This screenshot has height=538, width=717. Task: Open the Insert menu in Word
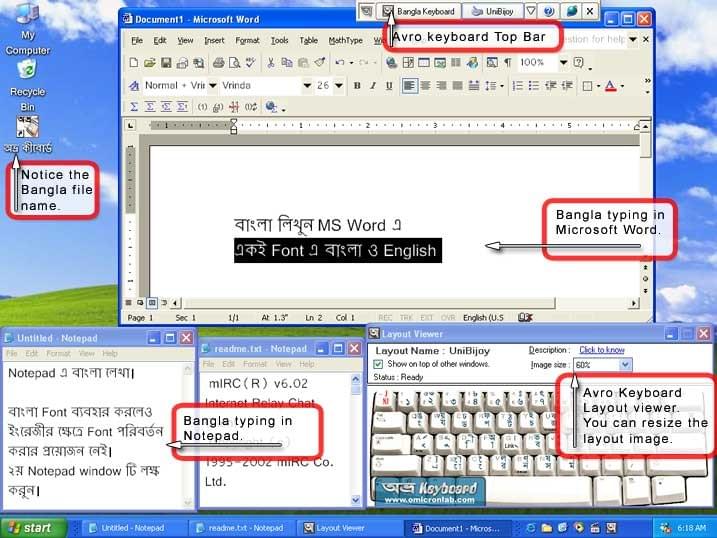point(214,40)
